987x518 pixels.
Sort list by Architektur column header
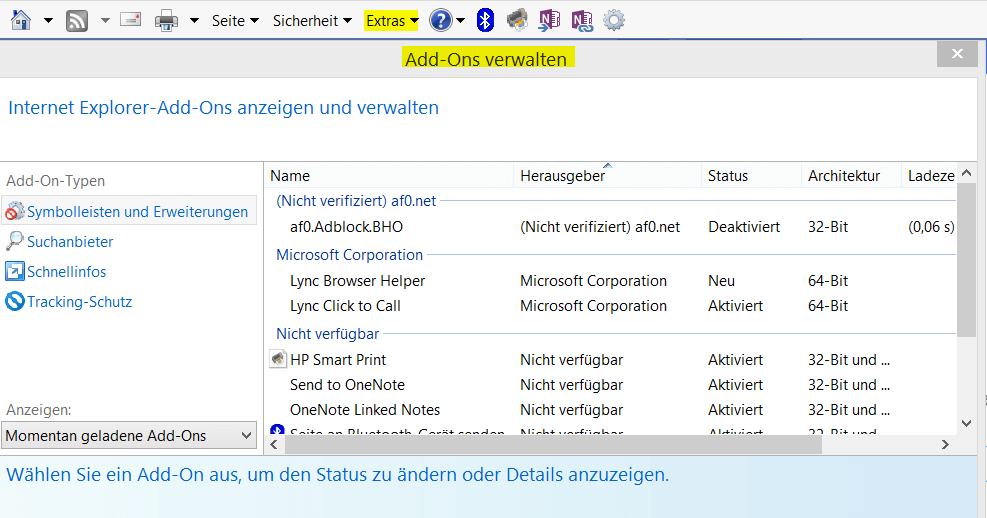tap(851, 176)
